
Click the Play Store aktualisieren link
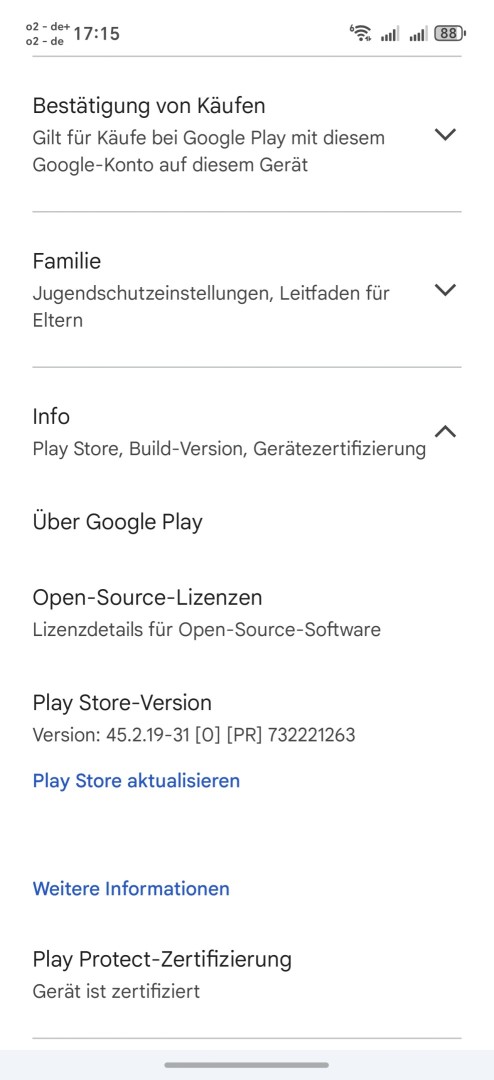point(136,780)
